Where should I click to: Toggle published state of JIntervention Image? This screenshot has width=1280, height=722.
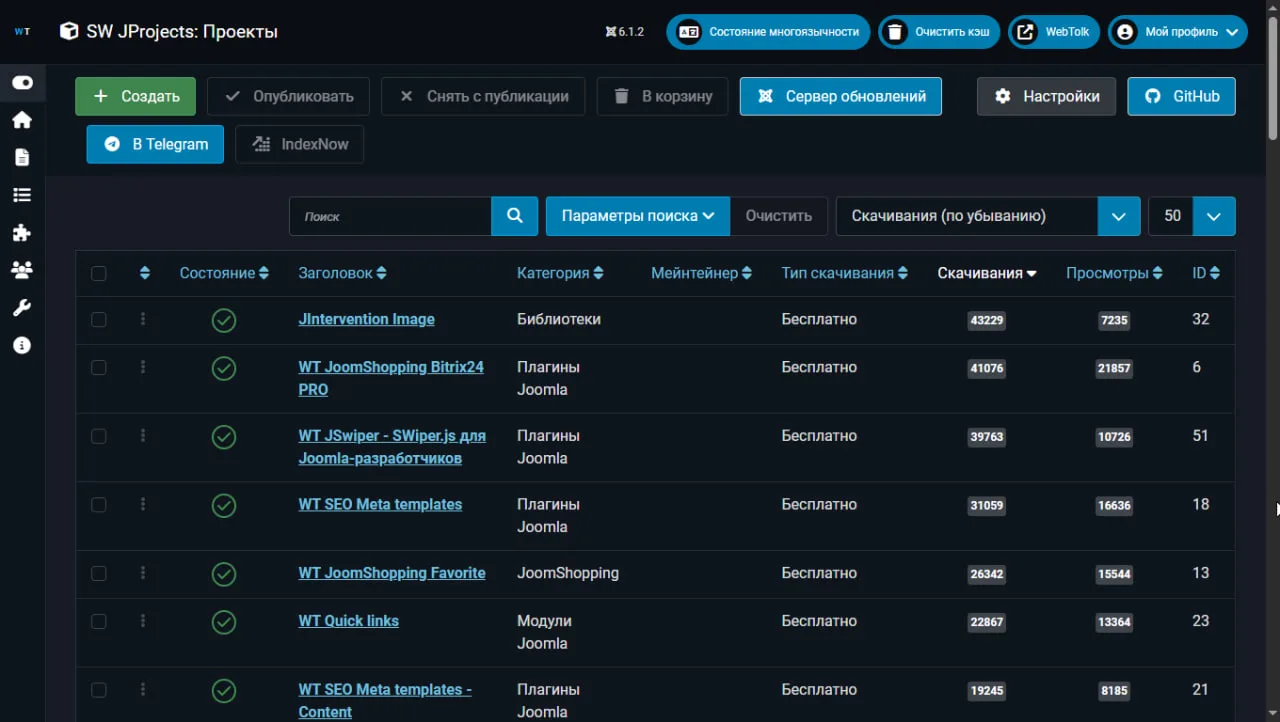224,320
